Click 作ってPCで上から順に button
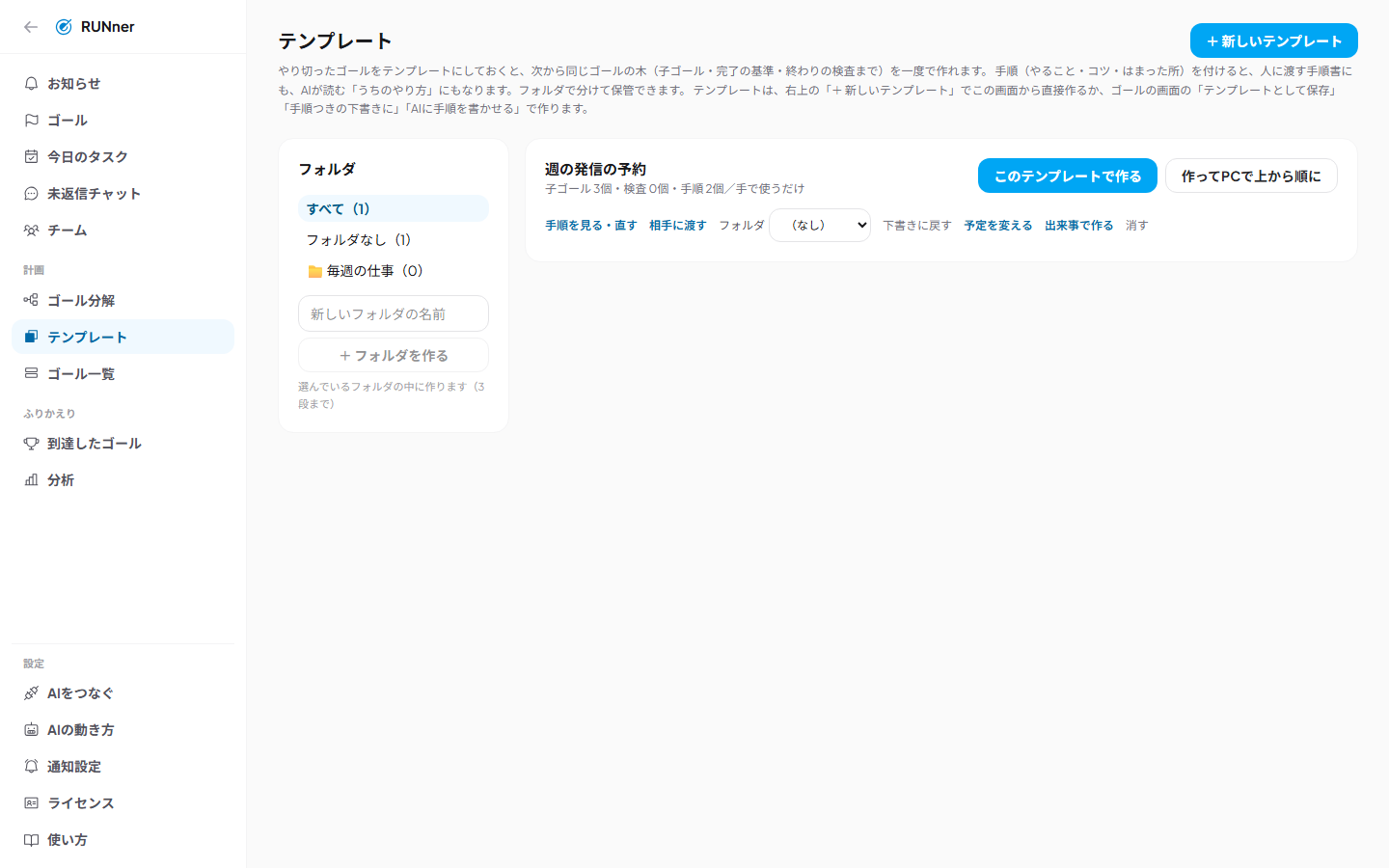 [x=1251, y=176]
